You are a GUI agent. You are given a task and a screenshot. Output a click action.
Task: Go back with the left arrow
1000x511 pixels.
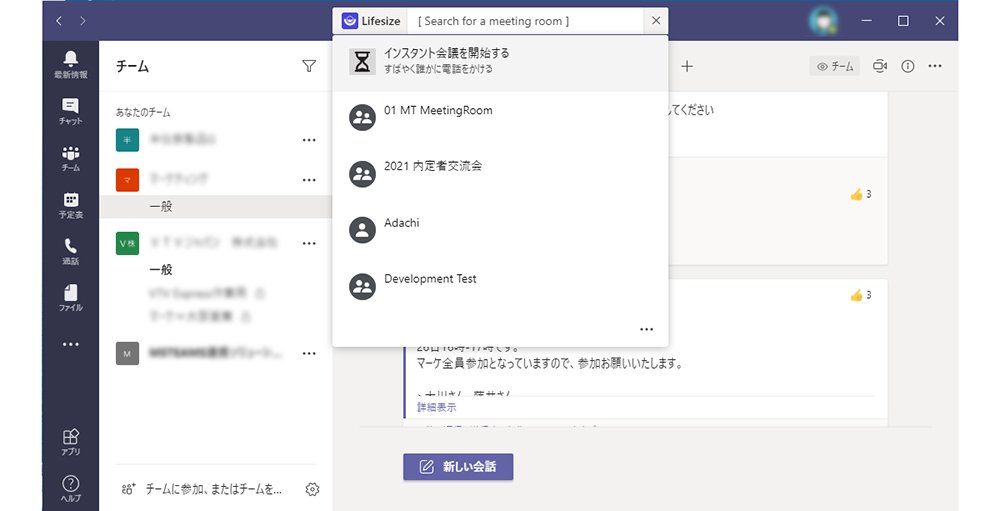click(x=59, y=21)
